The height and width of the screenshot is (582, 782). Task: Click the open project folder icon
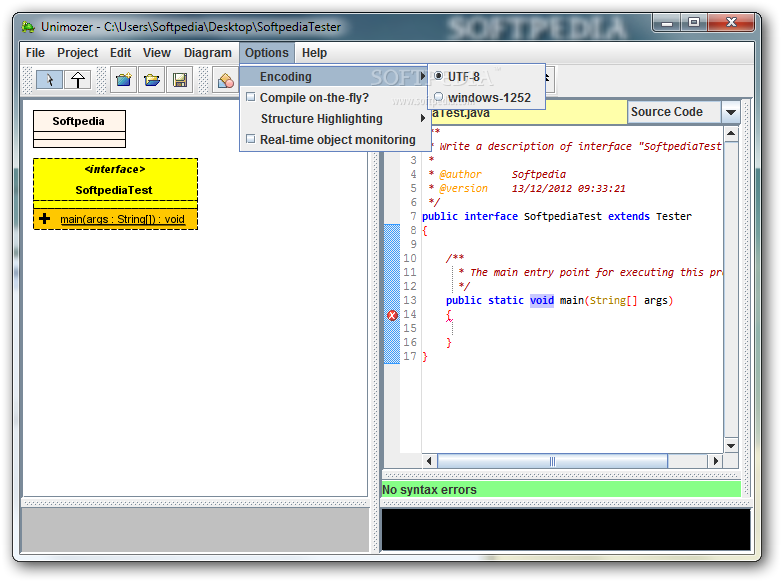tap(151, 80)
